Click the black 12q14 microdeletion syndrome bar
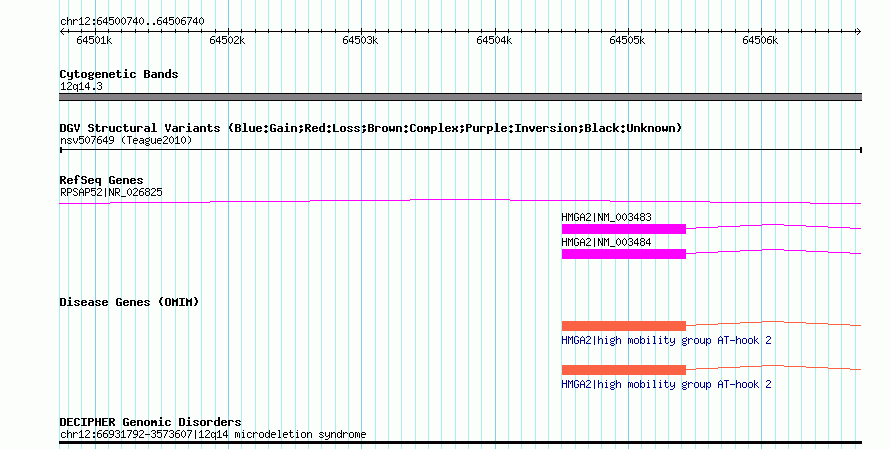This screenshot has width=890, height=449. [460, 443]
